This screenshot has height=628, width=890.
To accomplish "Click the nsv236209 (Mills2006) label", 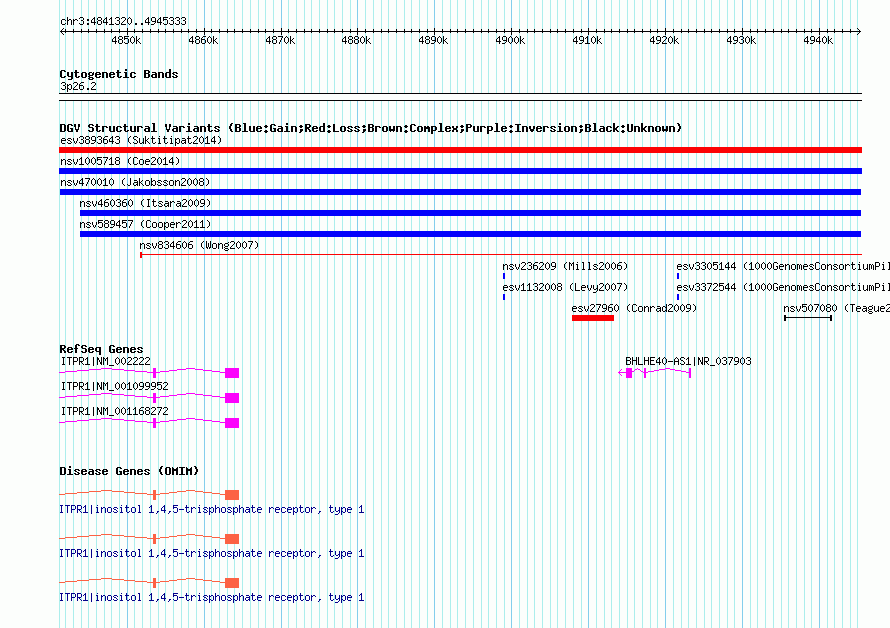I will click(565, 266).
